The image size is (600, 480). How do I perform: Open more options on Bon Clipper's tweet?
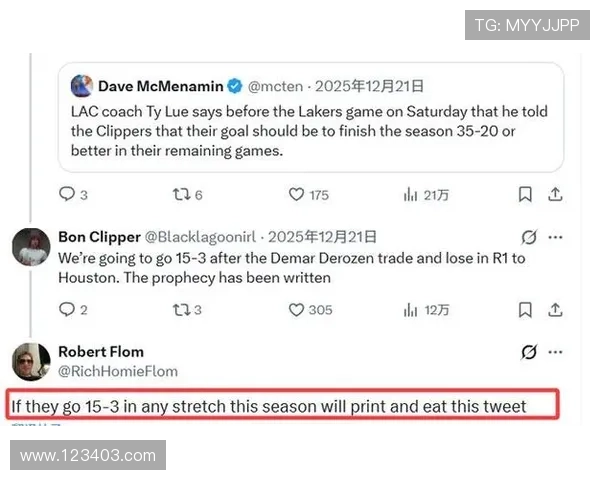click(555, 237)
